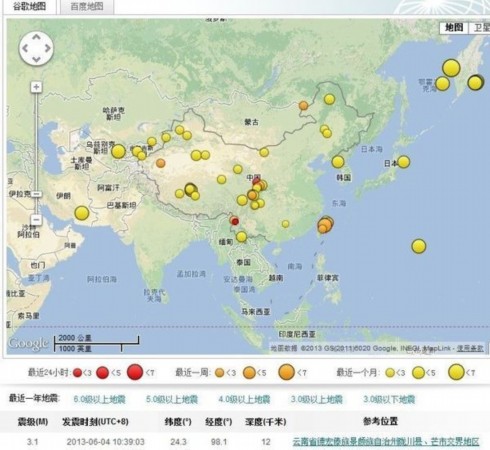490x450 pixels.
Task: Pan the map down using arrow control
Action: coord(36,60)
